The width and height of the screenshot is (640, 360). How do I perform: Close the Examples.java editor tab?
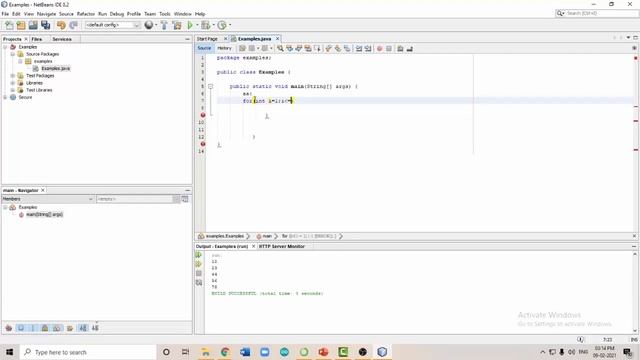(x=278, y=39)
